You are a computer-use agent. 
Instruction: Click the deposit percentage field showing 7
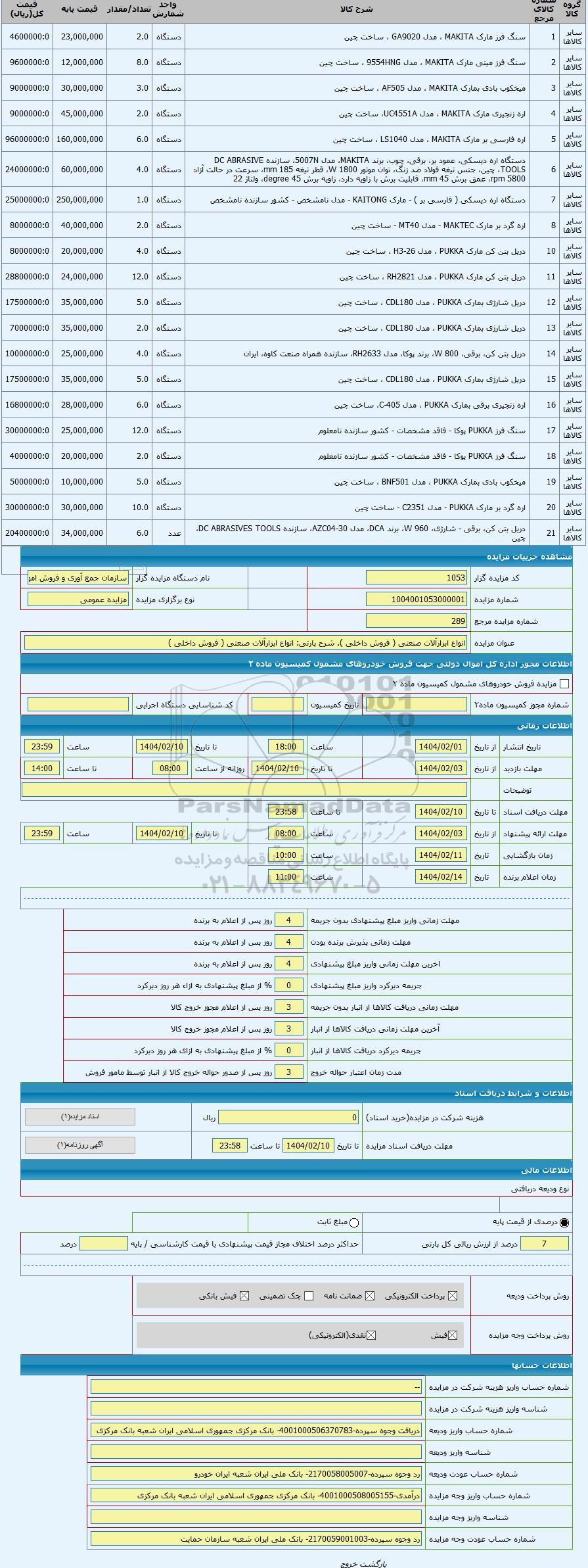pos(544,1244)
